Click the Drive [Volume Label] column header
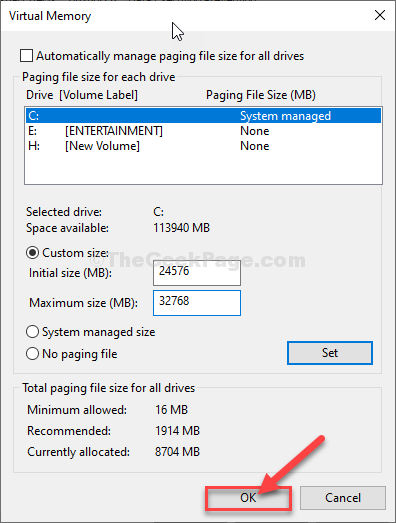 click(82, 95)
